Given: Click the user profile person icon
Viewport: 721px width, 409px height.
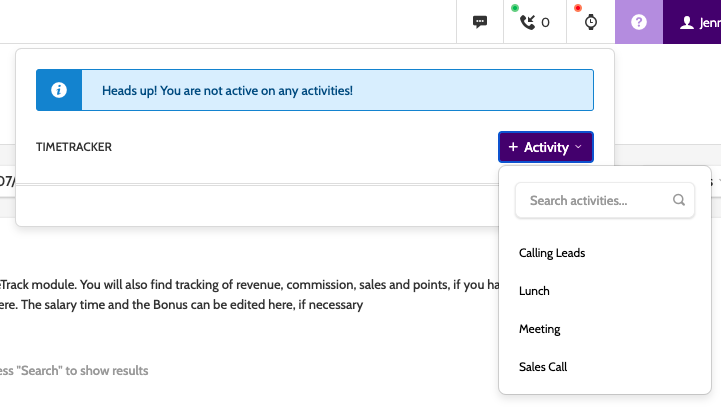Looking at the screenshot, I should click(x=686, y=21).
